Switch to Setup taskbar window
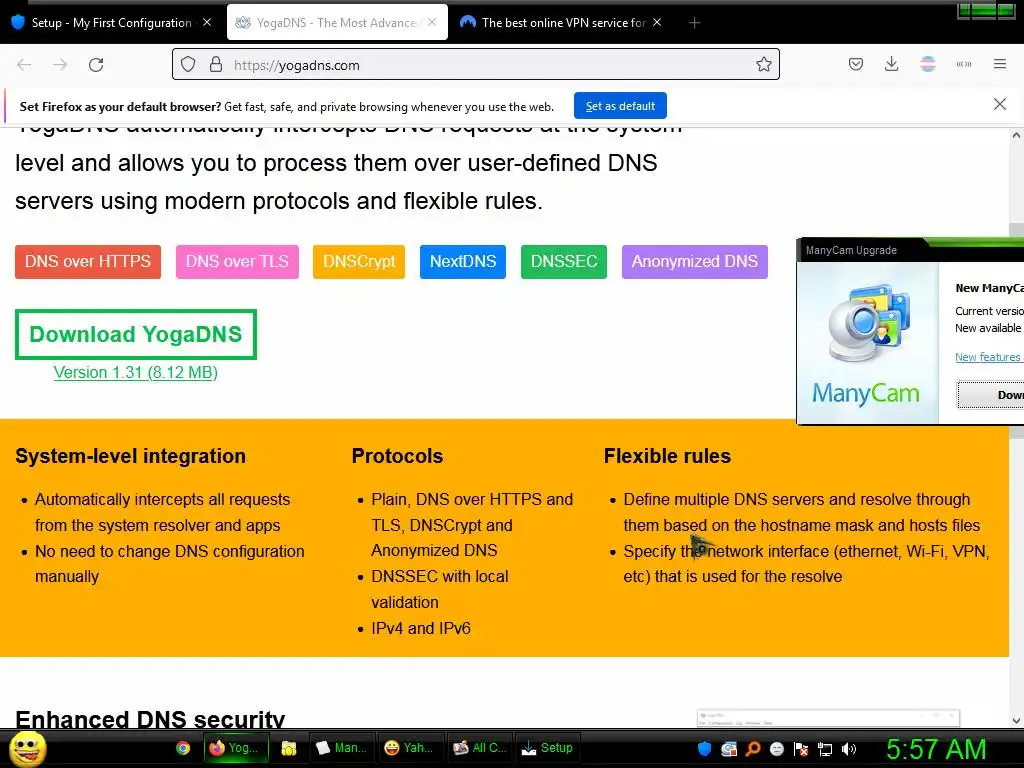Viewport: 1024px width, 768px height. pos(547,748)
